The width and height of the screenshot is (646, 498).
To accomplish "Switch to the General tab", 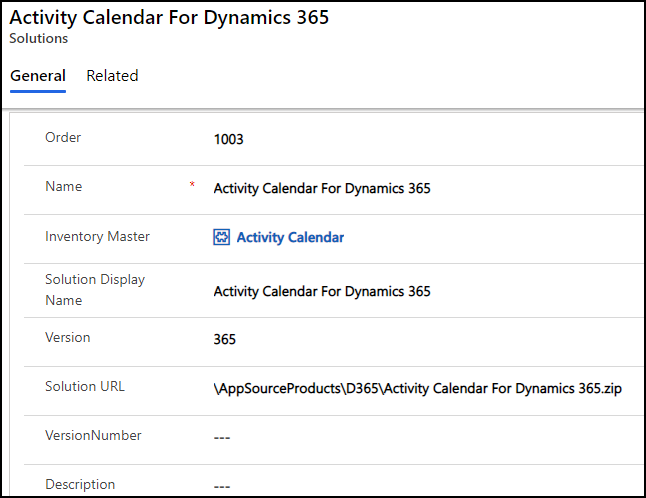I will point(38,76).
